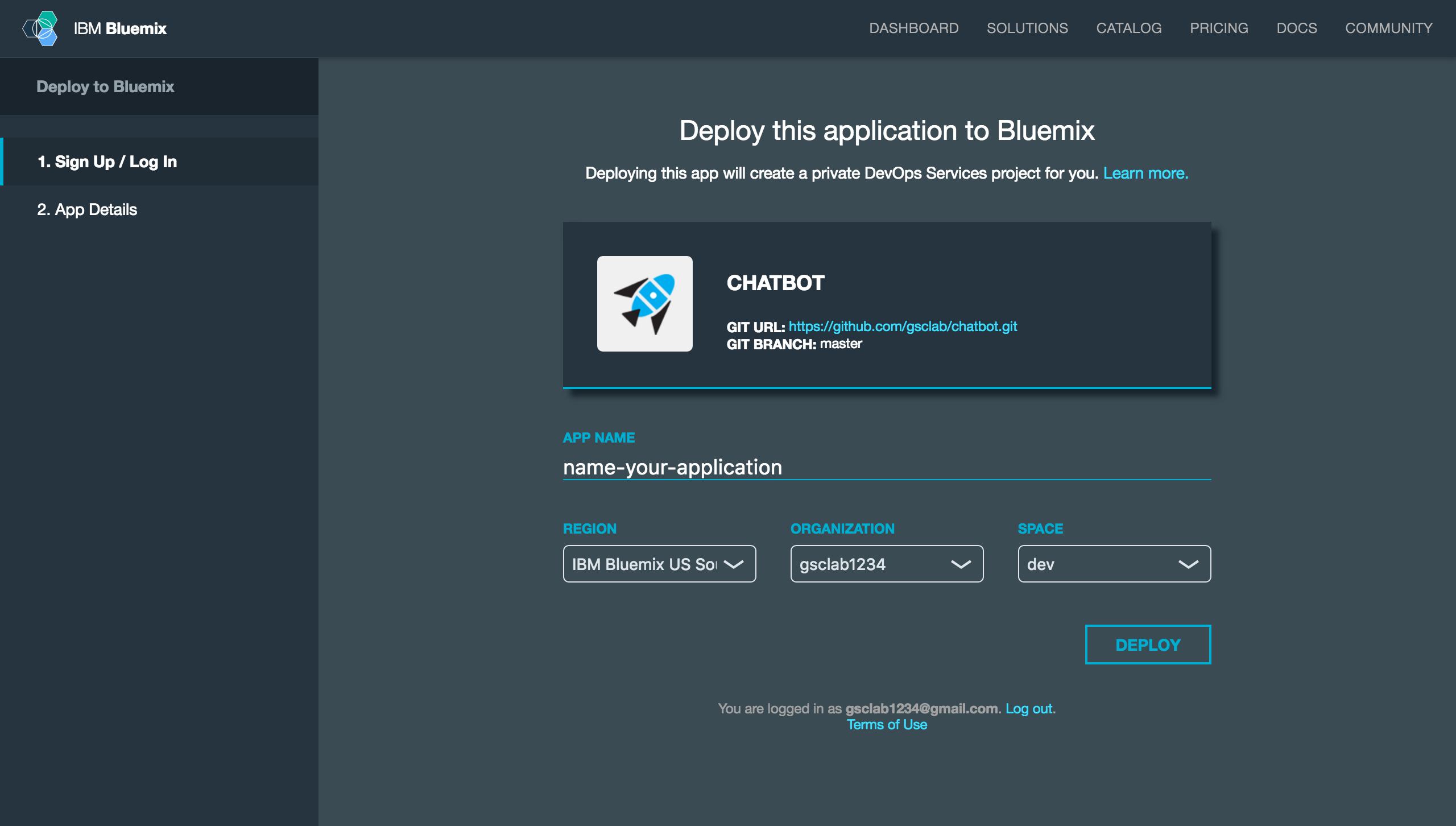Visit the Community nav link

(x=1388, y=28)
